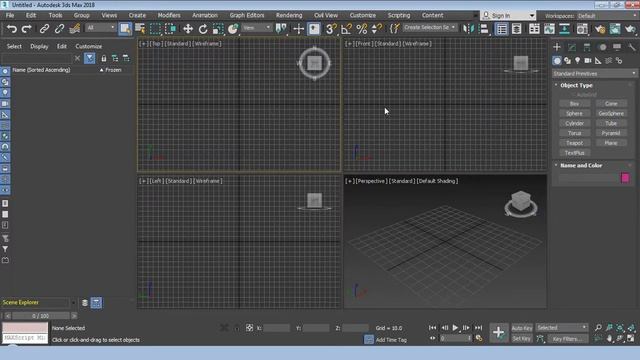Viewport: 640px width, 360px height.
Task: Activate the Select Object tool
Action: pyautogui.click(x=125, y=29)
